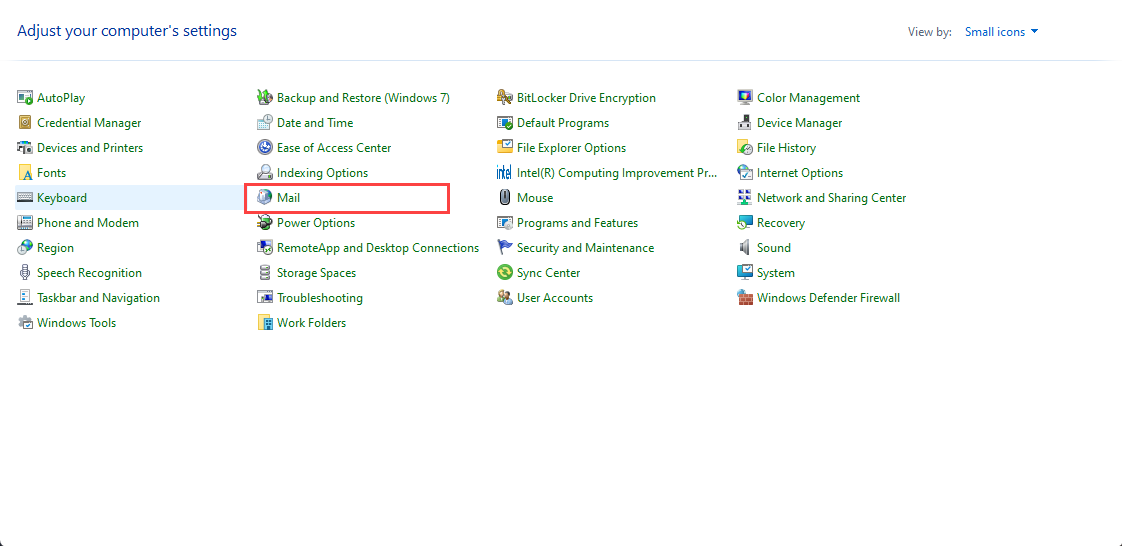Viewport: 1122px width, 546px height.
Task: Click the File History icon
Action: coord(746,148)
